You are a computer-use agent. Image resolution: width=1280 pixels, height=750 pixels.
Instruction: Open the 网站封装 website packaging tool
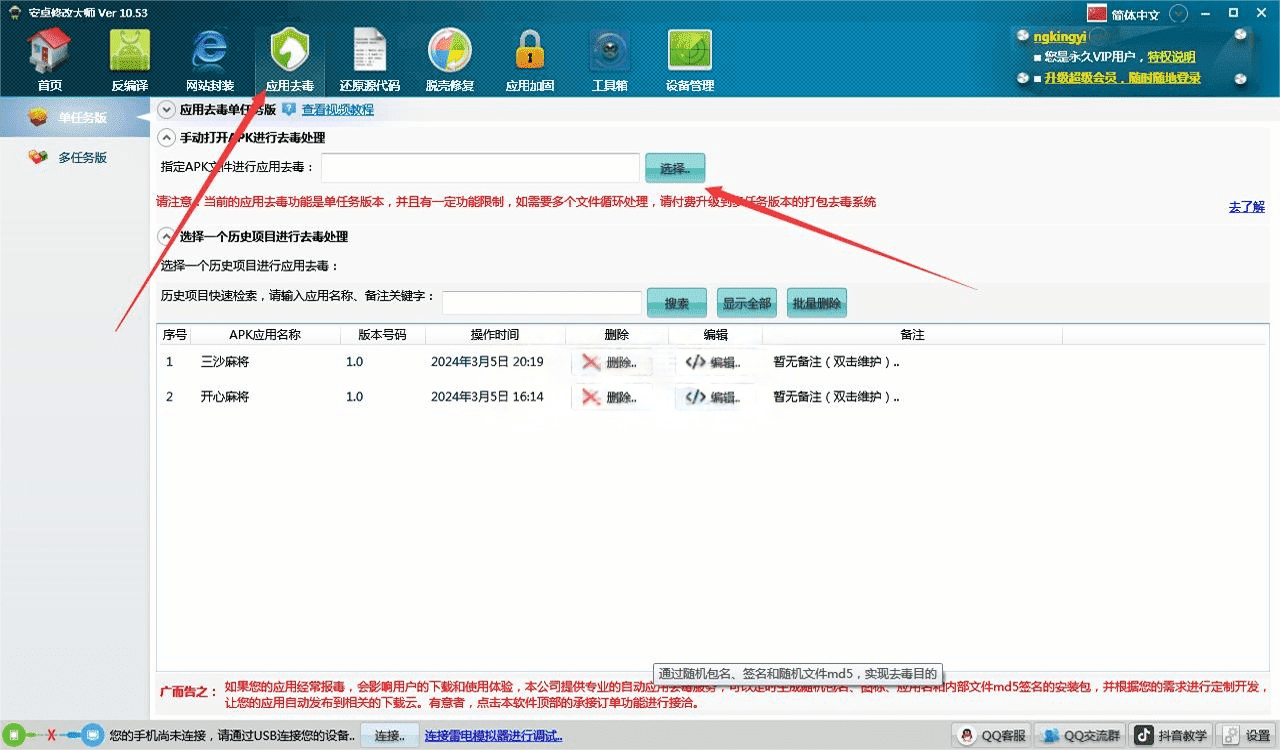click(210, 59)
